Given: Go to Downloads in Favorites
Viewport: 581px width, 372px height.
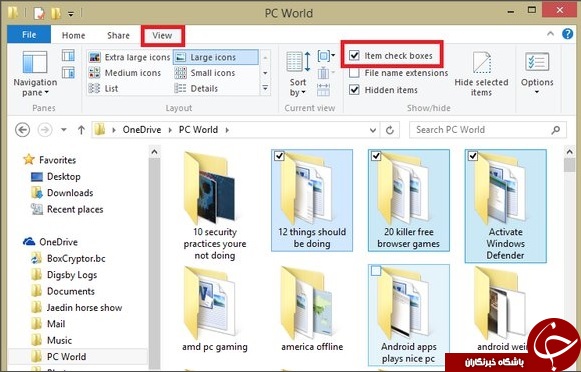Looking at the screenshot, I should 62,193.
